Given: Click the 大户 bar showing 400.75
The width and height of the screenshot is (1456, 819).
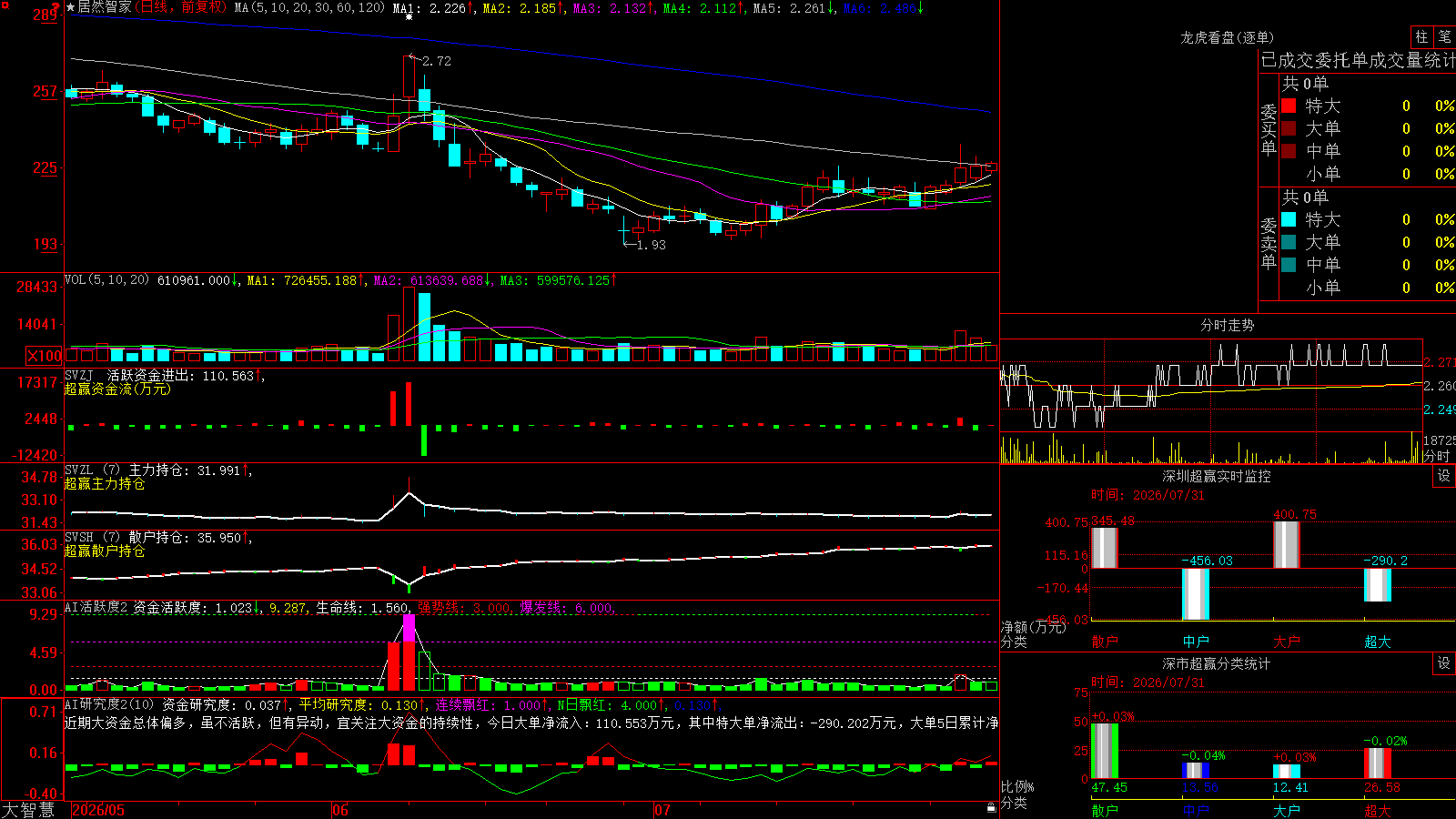Looking at the screenshot, I should click(x=1286, y=545).
